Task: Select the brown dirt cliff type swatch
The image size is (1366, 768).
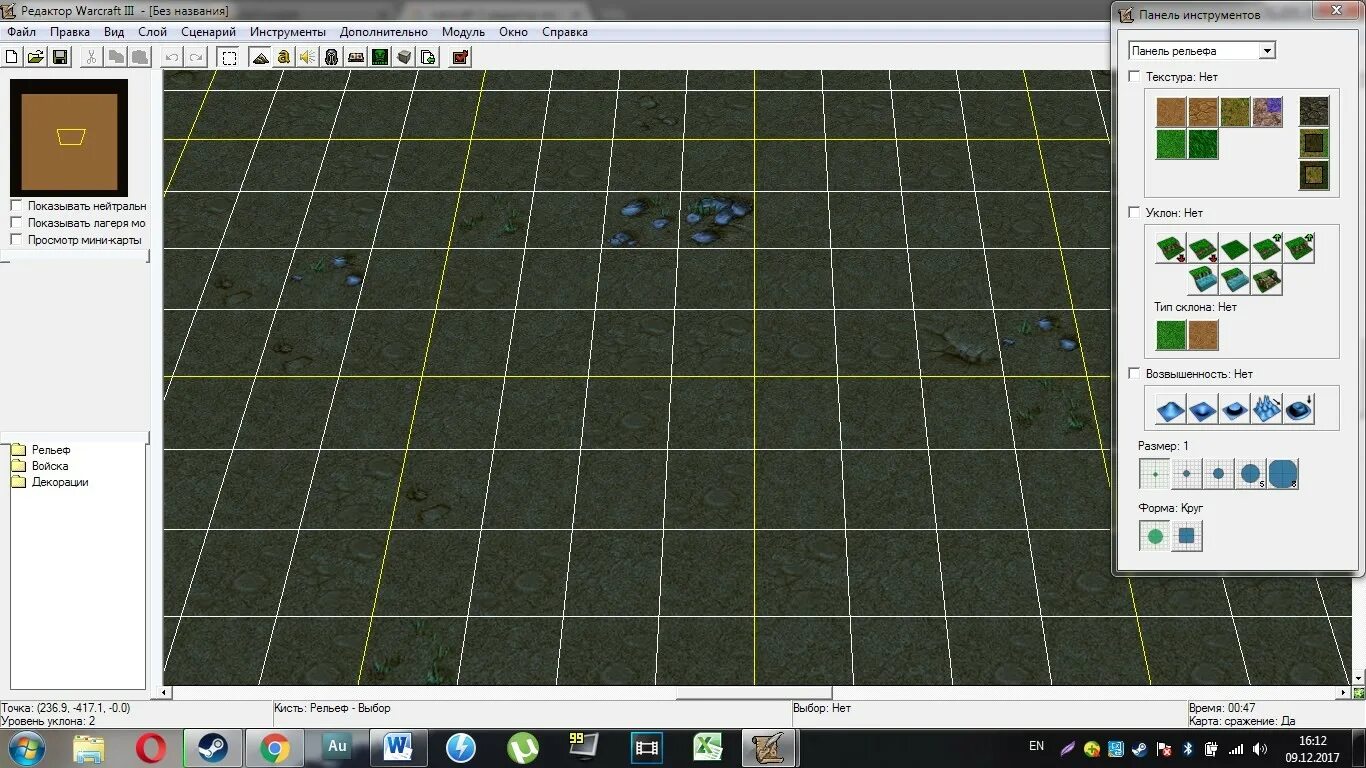Action: pyautogui.click(x=1203, y=335)
